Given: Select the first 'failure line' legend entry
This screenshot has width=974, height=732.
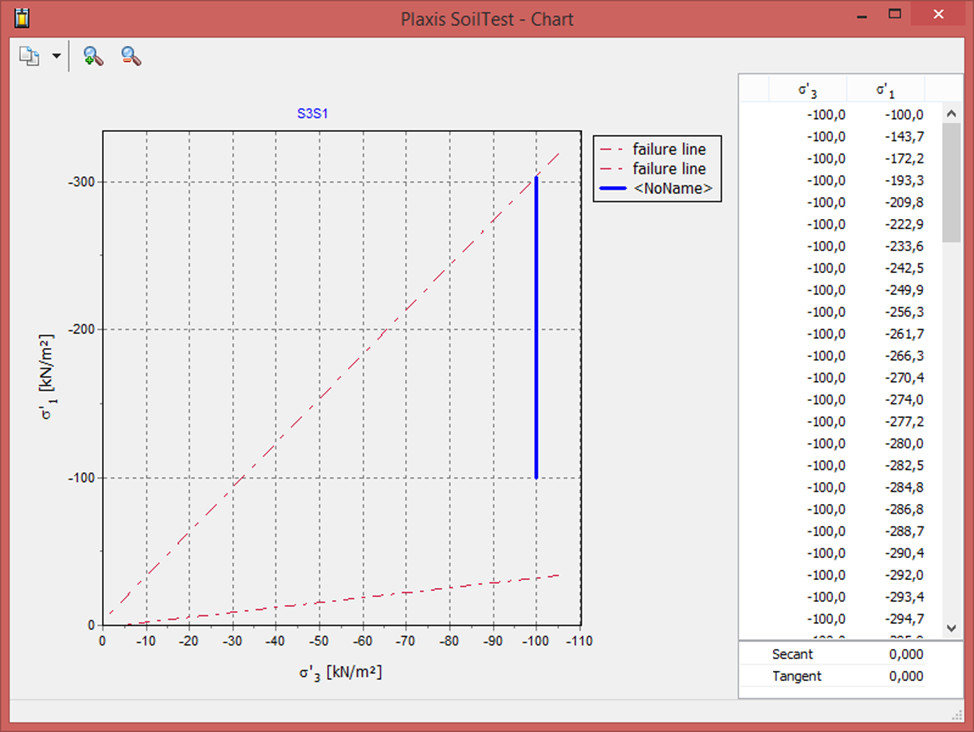Looking at the screenshot, I should [x=668, y=150].
